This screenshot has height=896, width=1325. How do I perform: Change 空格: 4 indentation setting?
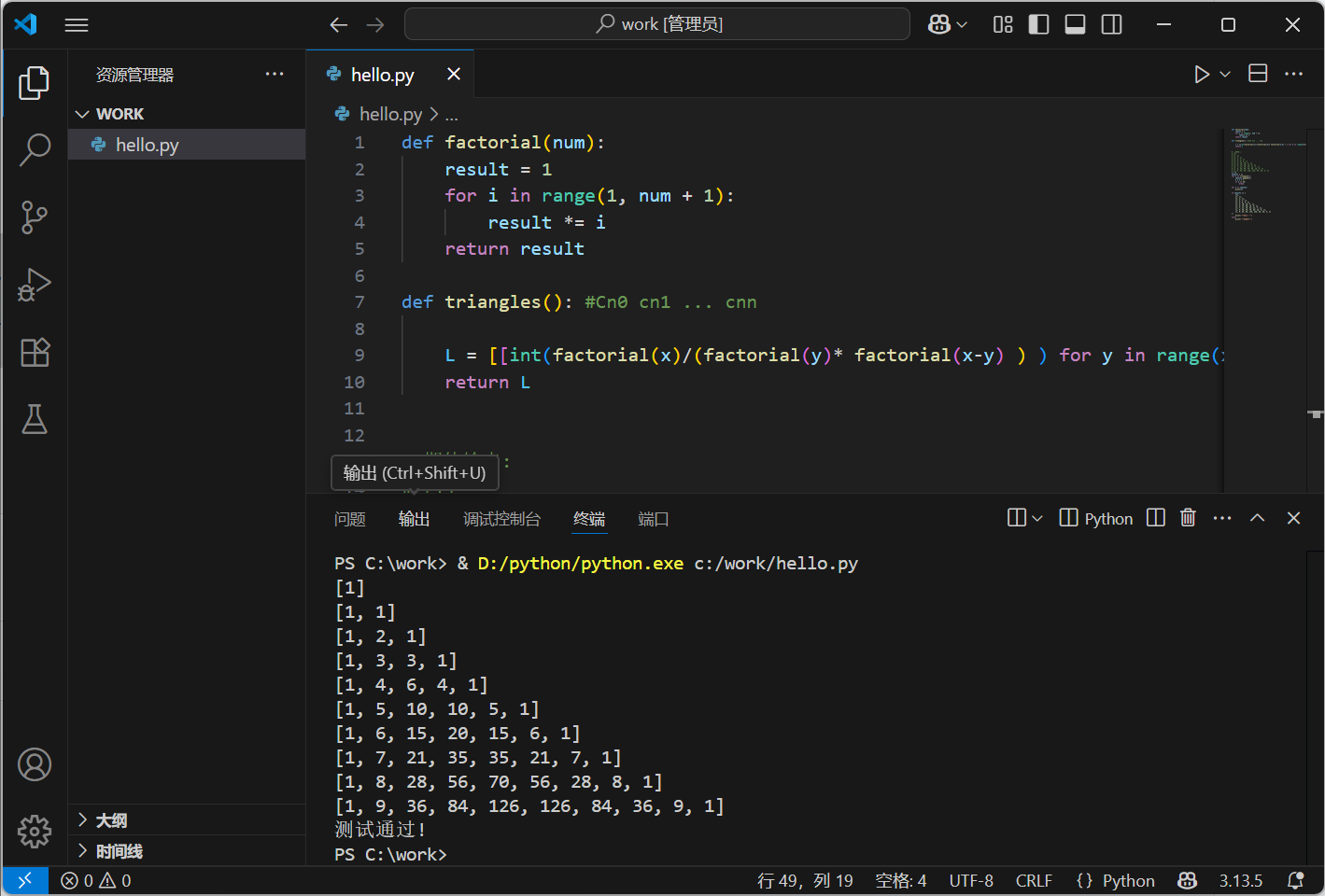point(900,880)
